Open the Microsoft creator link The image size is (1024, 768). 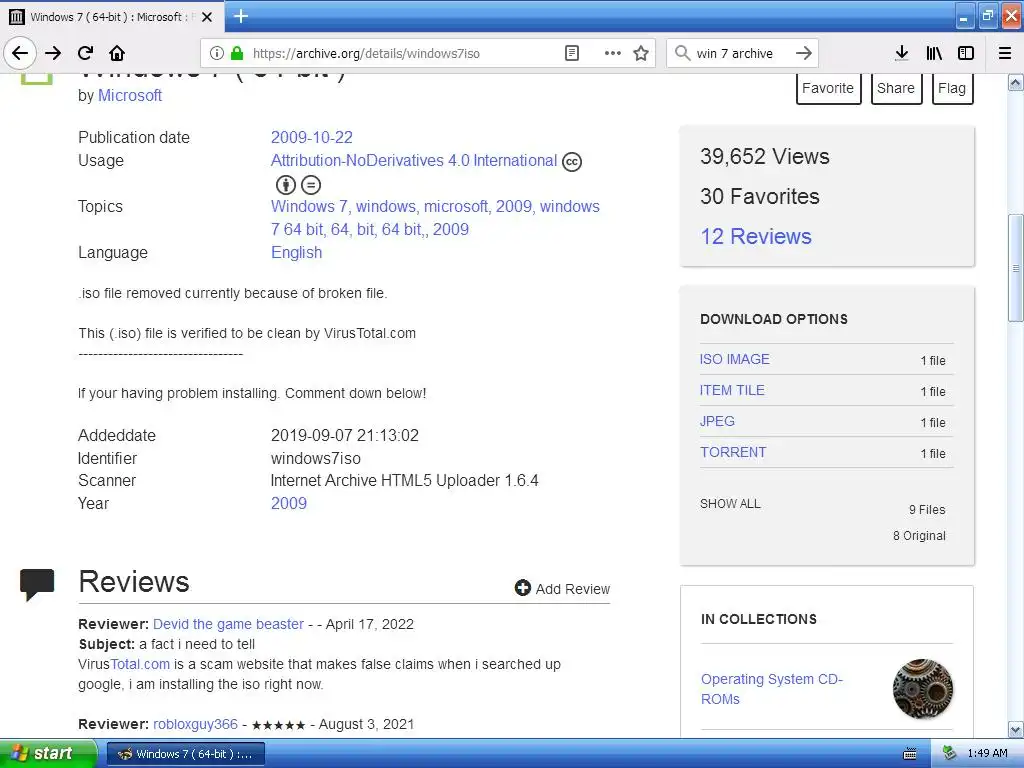pos(130,95)
